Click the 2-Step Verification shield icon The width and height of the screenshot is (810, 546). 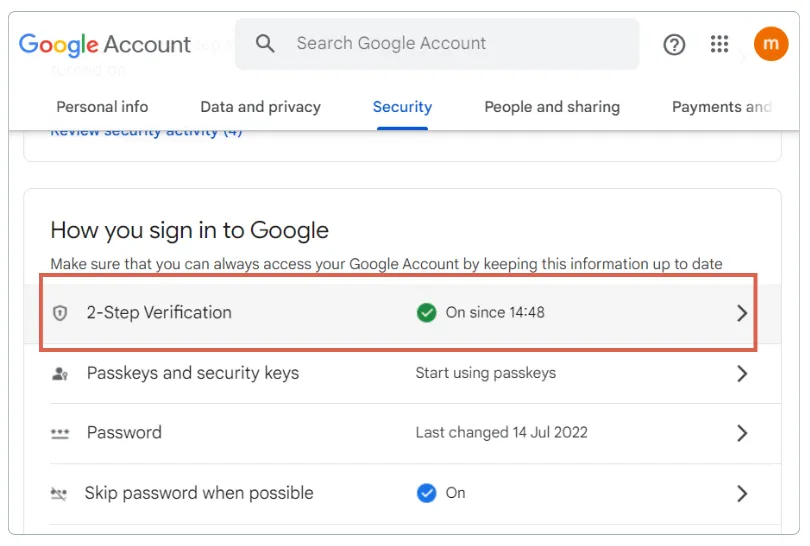click(60, 313)
